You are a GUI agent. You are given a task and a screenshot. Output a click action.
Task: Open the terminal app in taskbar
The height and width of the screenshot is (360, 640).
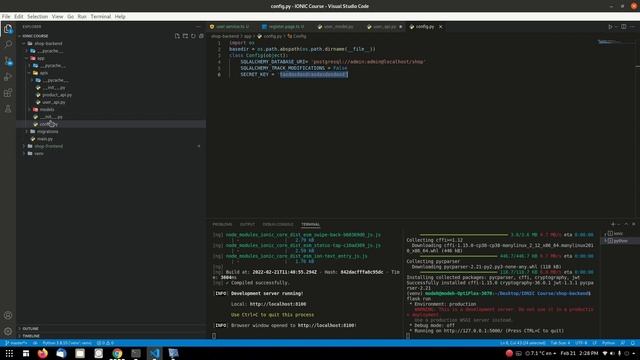(136, 353)
